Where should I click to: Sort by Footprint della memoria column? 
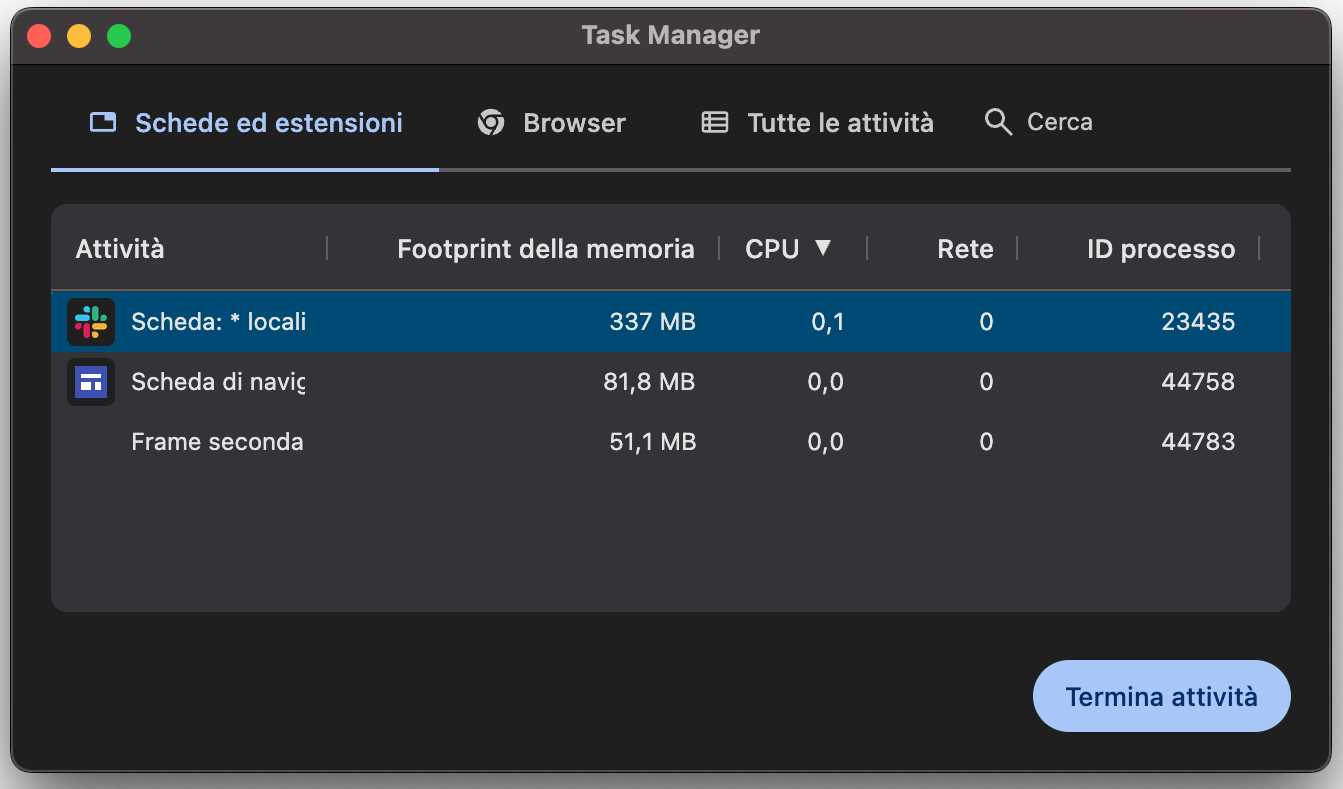coord(546,249)
